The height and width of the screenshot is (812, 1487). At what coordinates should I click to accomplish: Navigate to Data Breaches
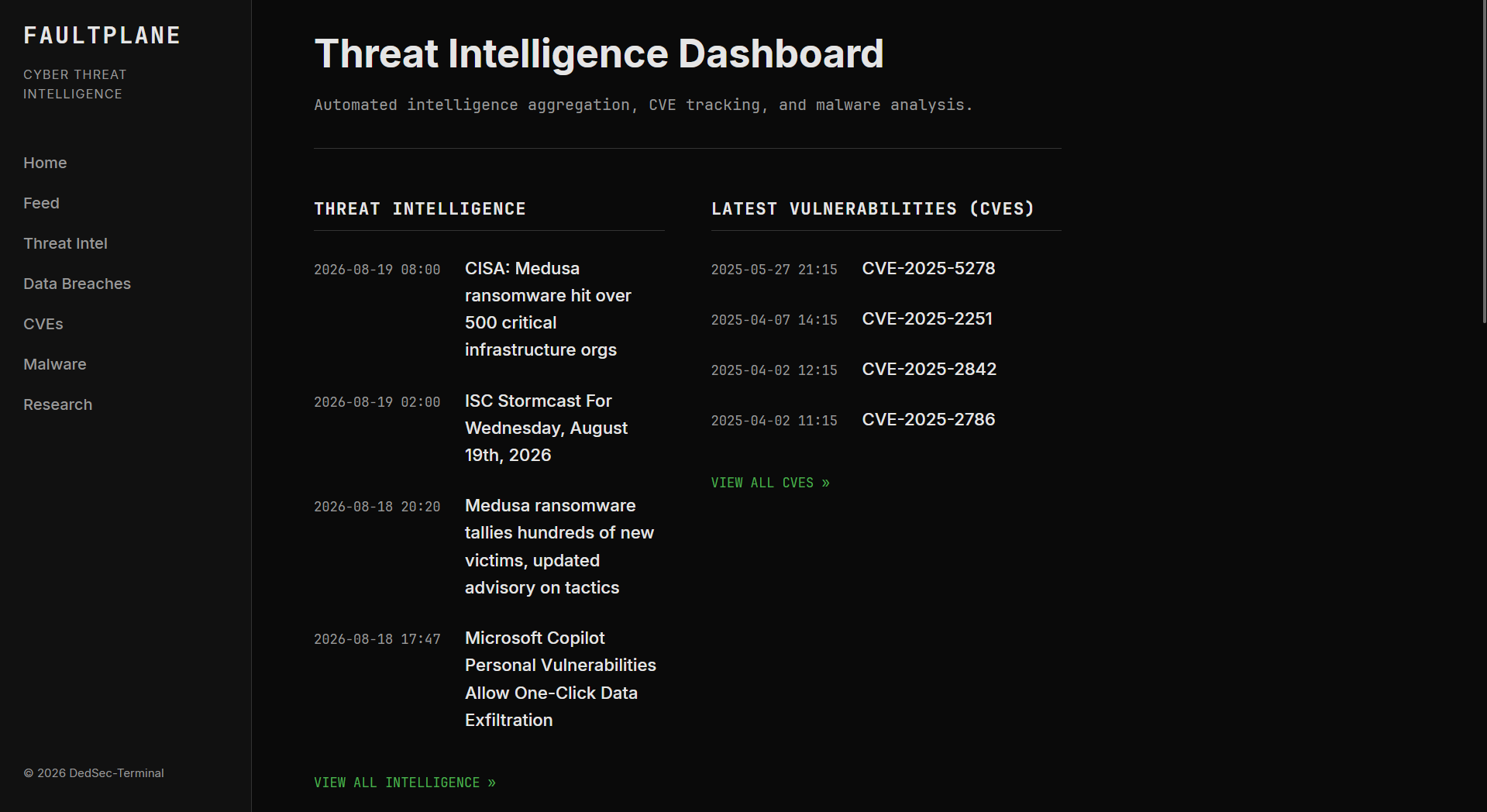pyautogui.click(x=77, y=284)
